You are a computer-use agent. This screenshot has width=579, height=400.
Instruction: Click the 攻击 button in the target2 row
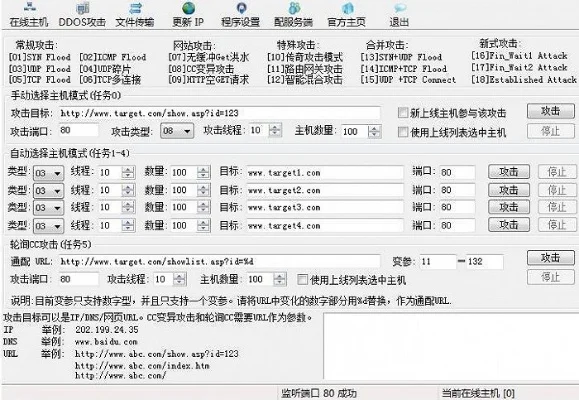click(x=509, y=190)
